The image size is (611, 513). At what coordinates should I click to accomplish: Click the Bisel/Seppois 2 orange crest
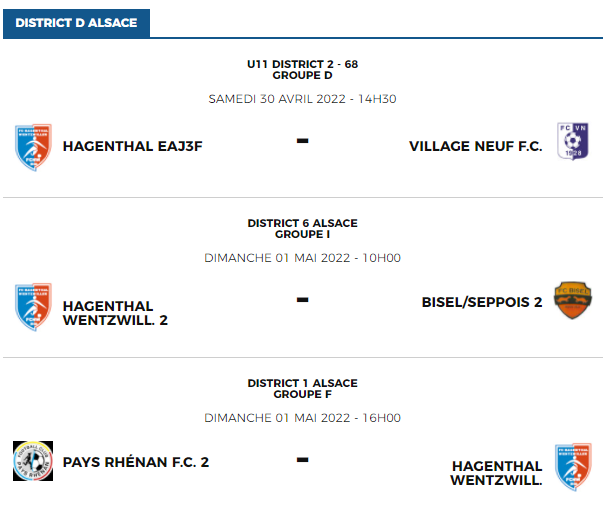click(572, 300)
